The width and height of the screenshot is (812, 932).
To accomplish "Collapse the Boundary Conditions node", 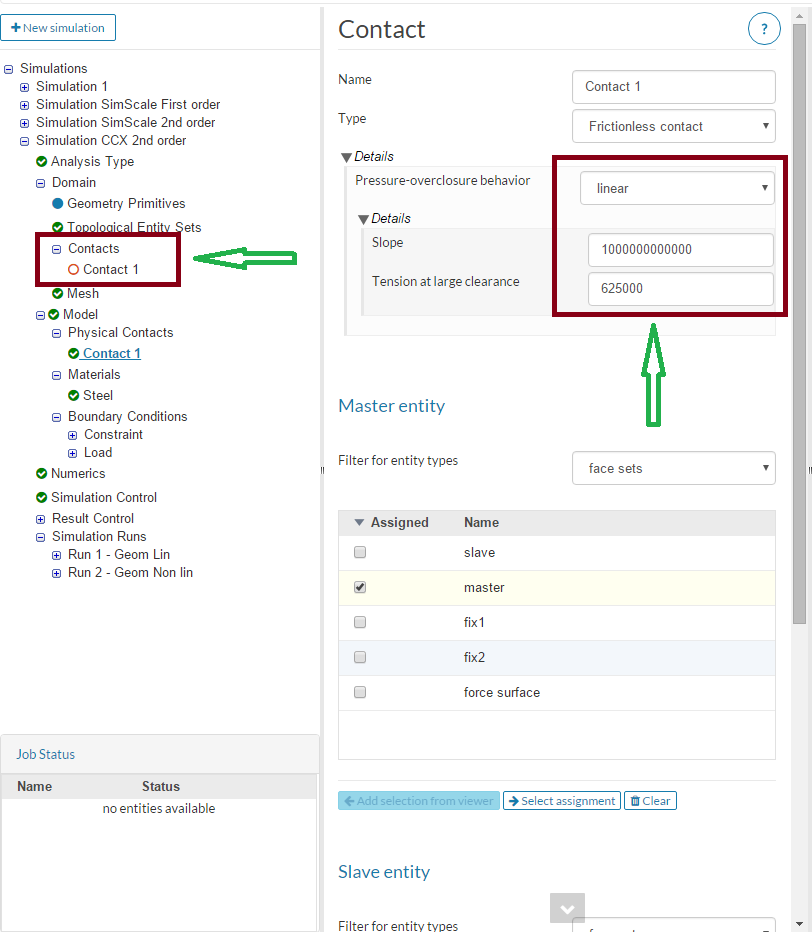I will coord(56,417).
